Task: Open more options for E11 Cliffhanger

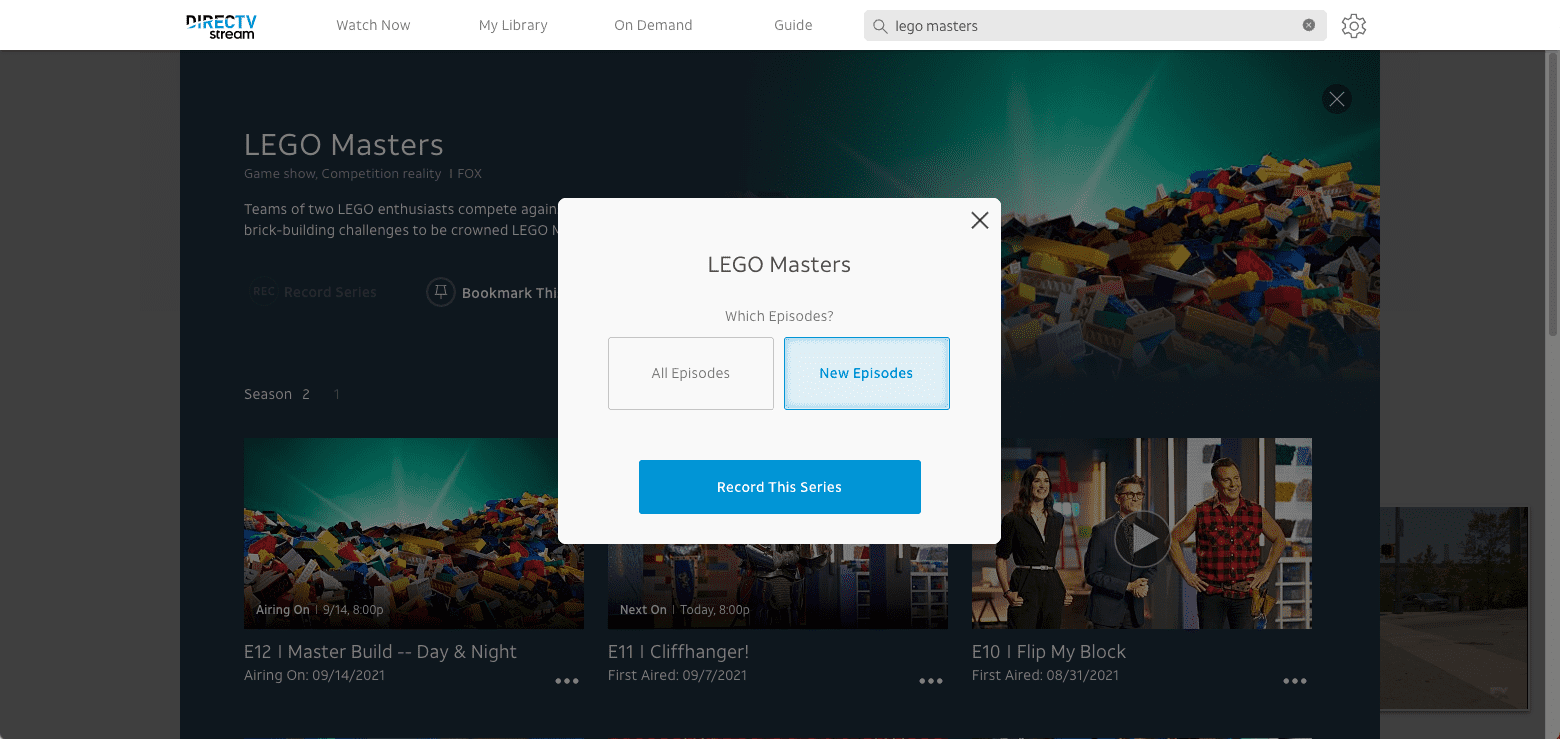Action: (x=931, y=681)
